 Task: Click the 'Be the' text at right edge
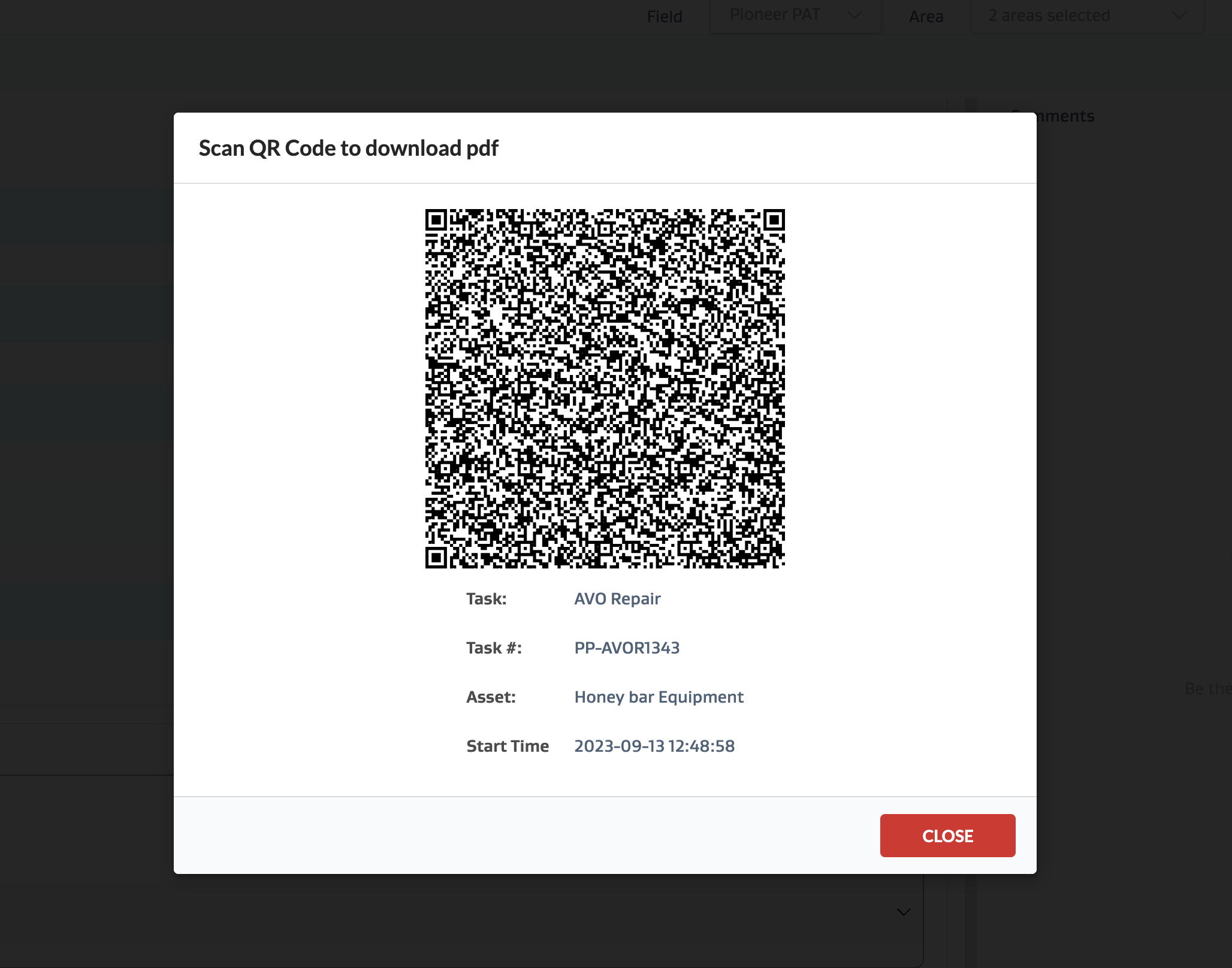(x=1207, y=688)
